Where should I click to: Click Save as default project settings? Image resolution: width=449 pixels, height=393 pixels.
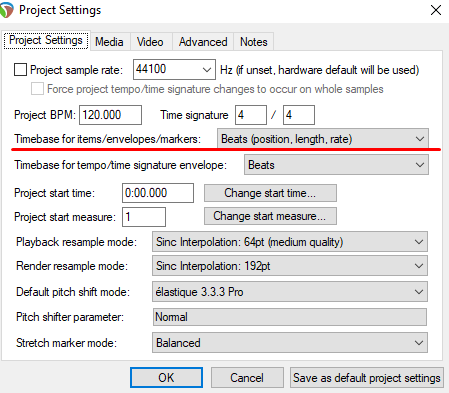tap(367, 378)
